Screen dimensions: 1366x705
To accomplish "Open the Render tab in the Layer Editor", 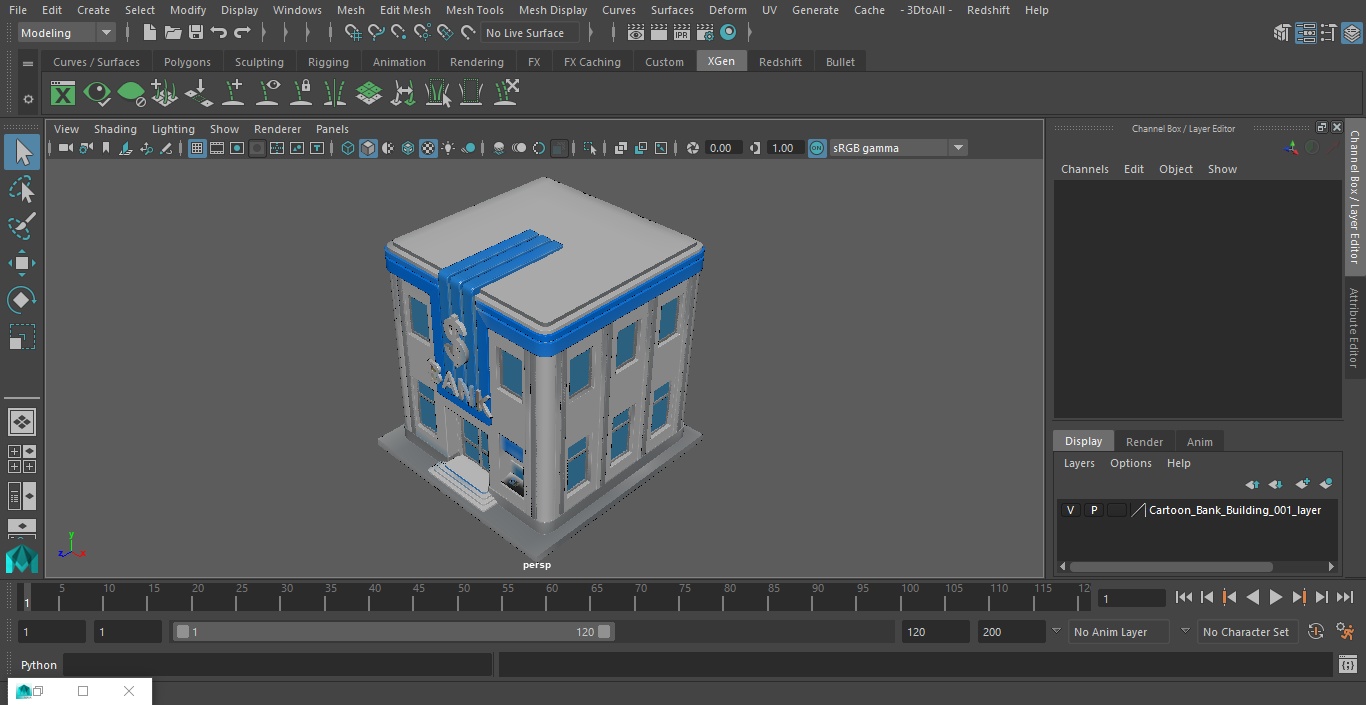I will point(1144,442).
